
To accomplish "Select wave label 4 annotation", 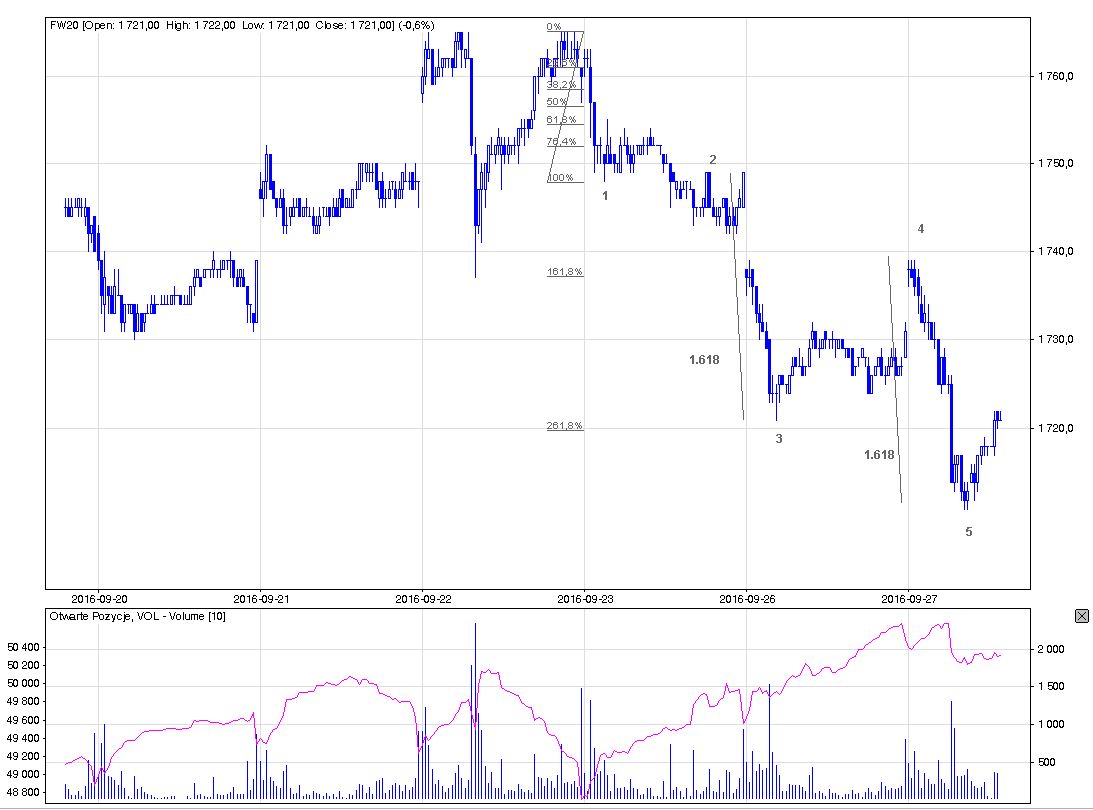I will 921,229.
